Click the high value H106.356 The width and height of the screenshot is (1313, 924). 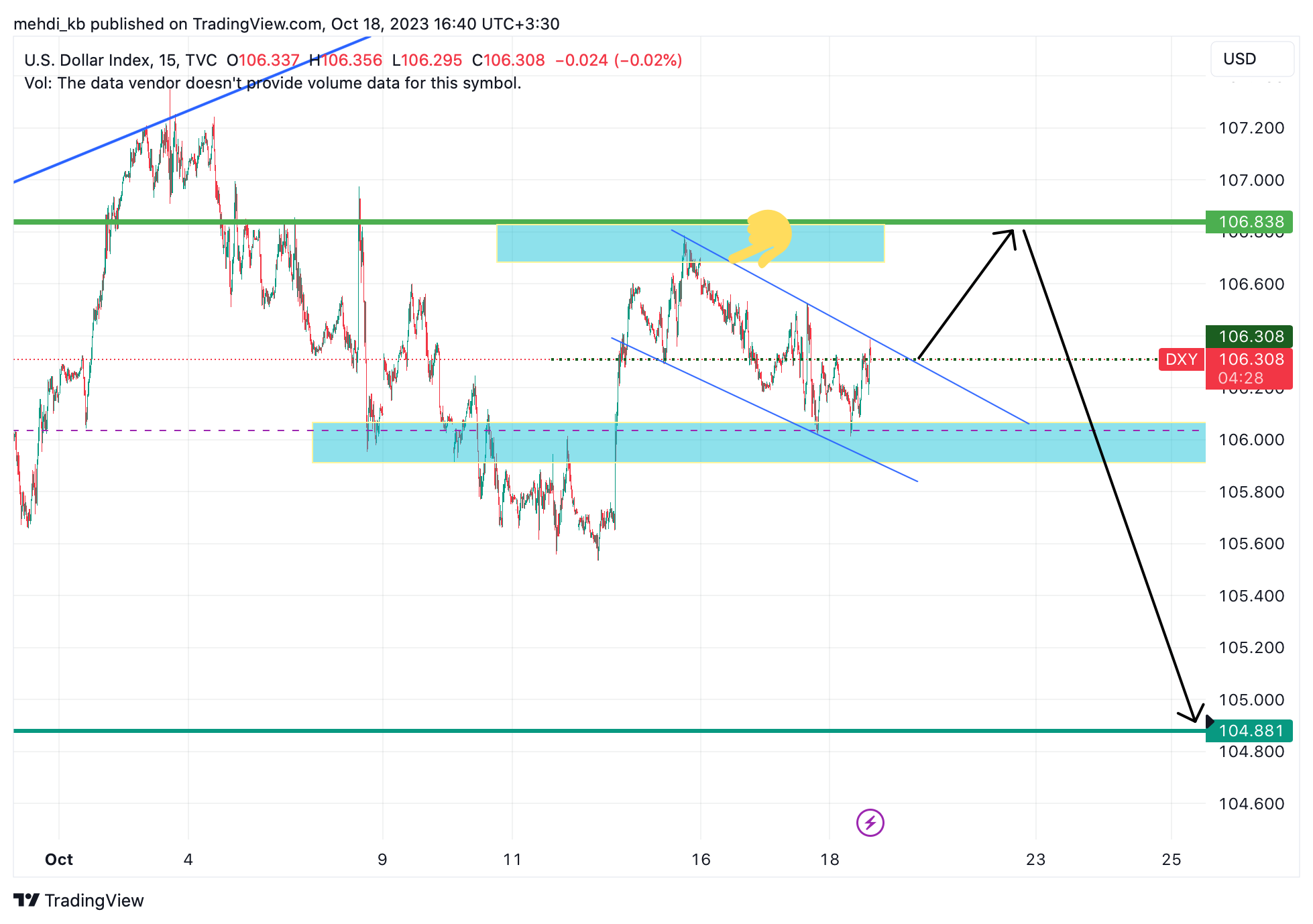pos(345,60)
